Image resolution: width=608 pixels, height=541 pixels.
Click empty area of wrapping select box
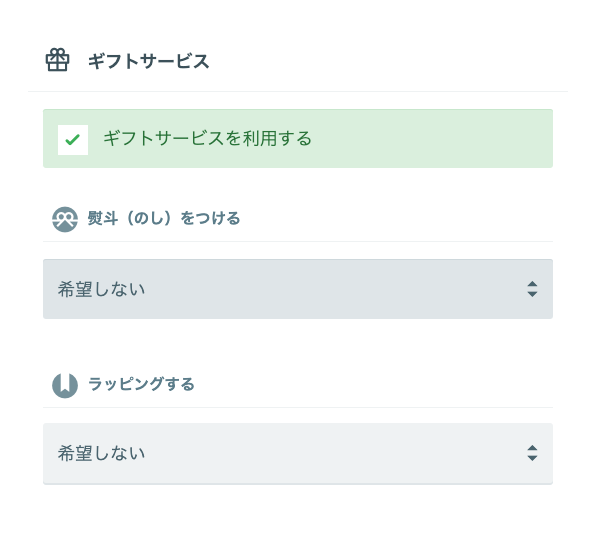(x=333, y=453)
